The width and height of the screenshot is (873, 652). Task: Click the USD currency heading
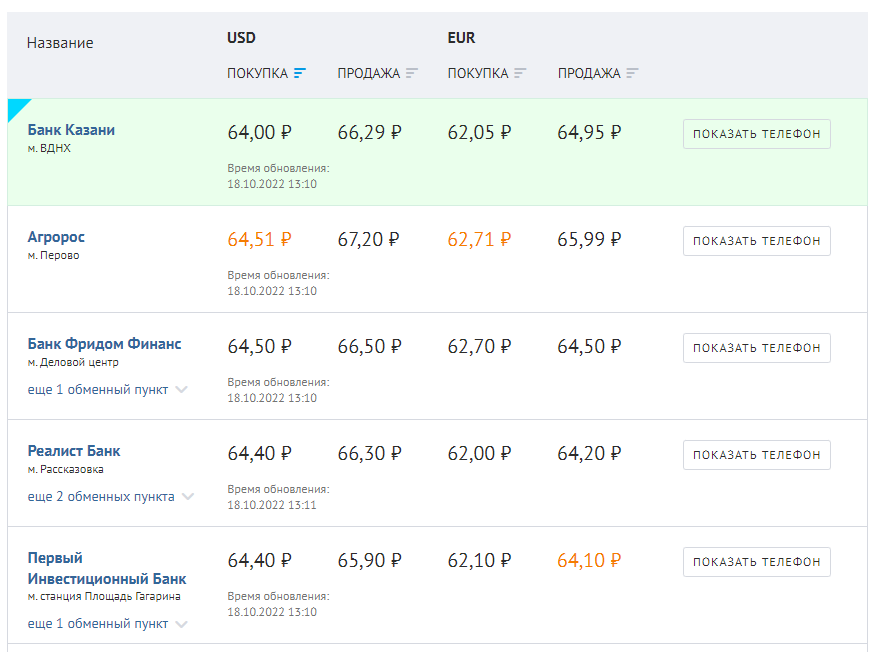coord(241,38)
